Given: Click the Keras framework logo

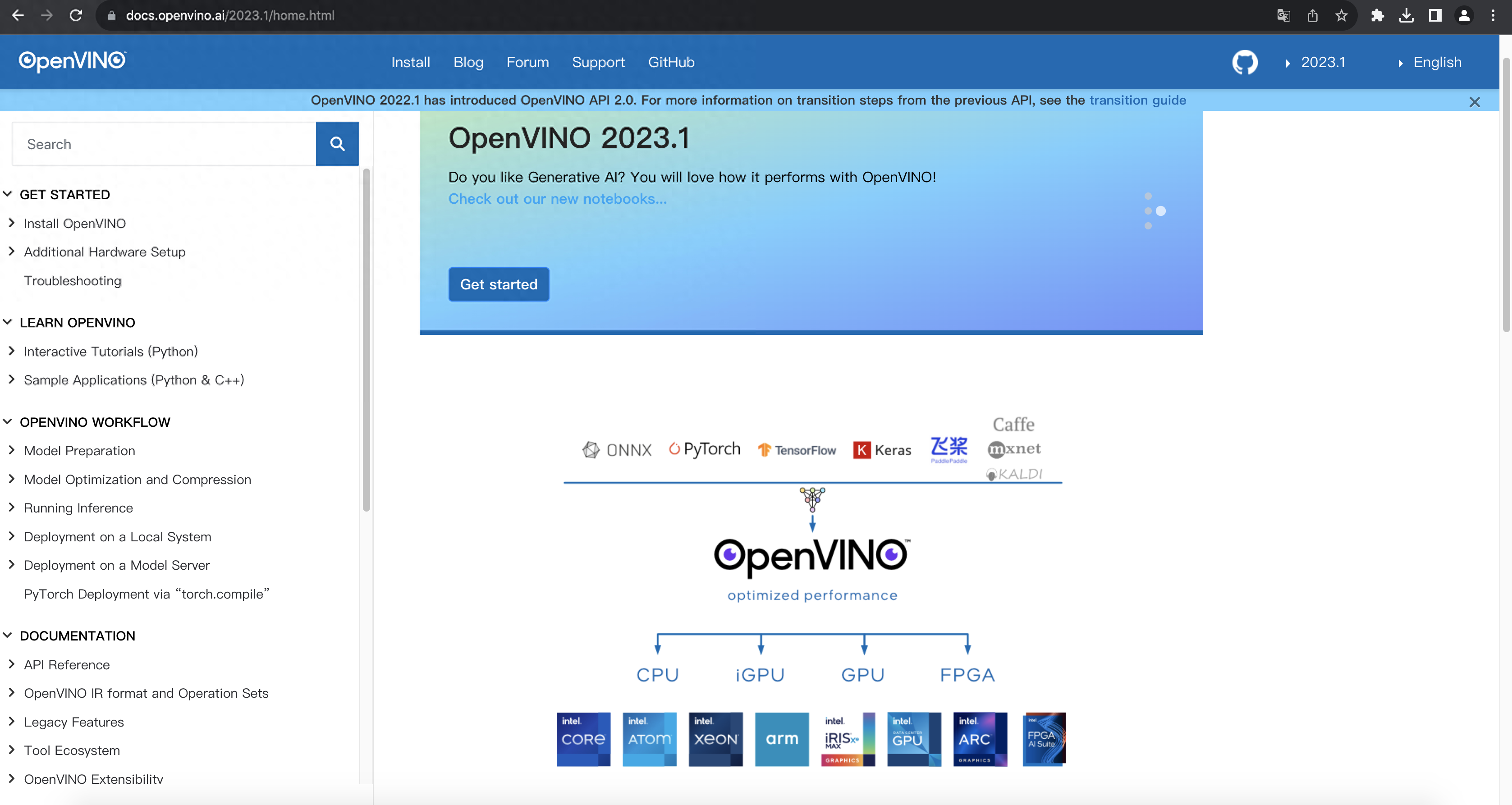Looking at the screenshot, I should point(882,450).
